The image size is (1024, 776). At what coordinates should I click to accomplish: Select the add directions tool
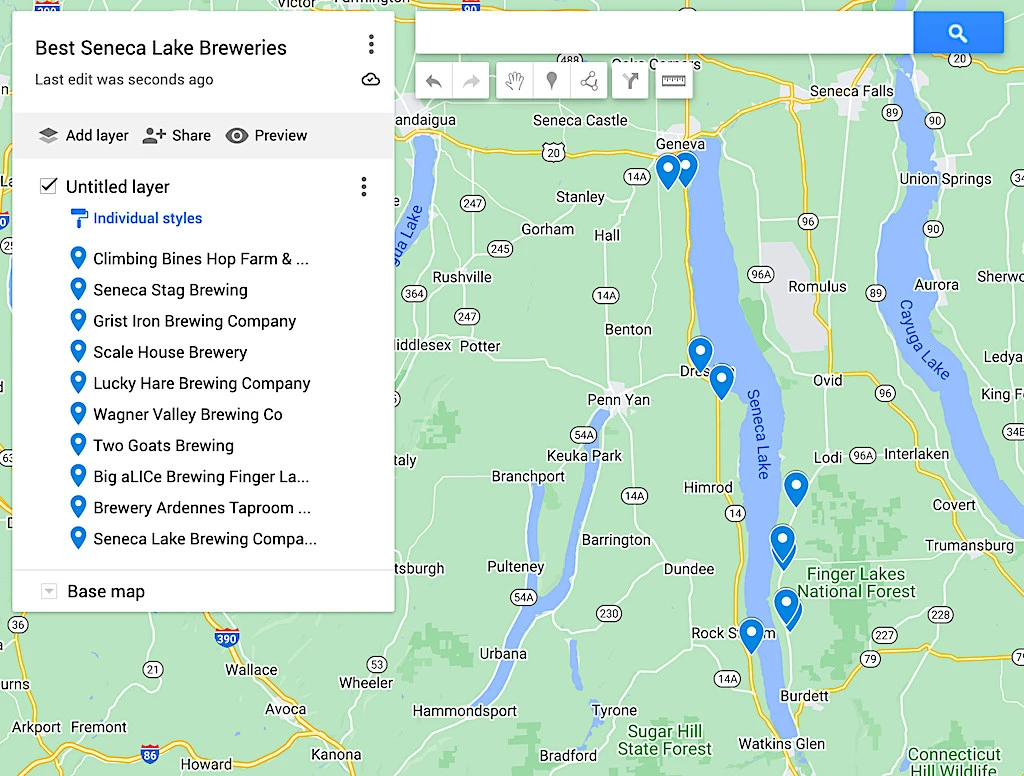click(631, 82)
